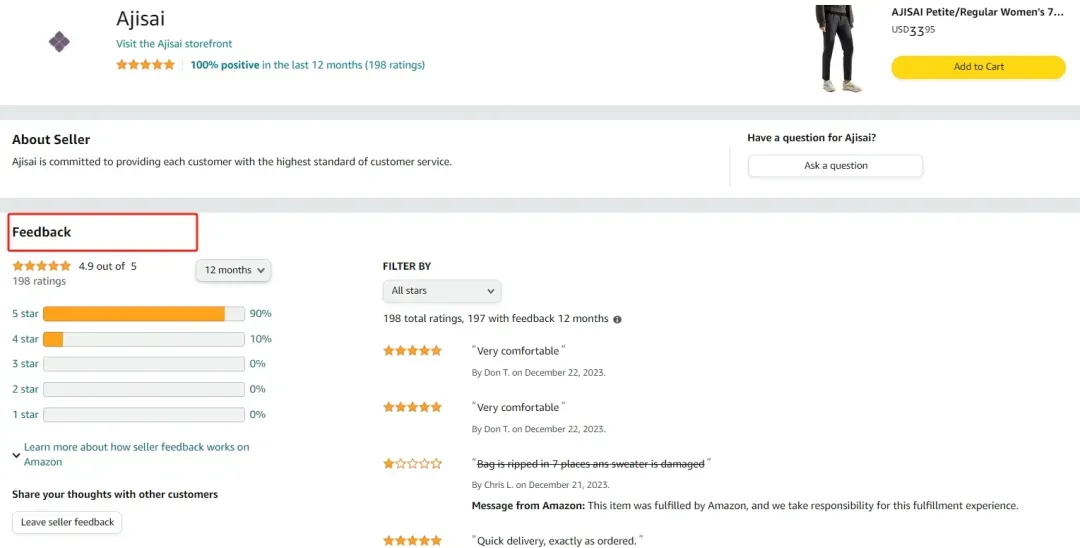Filter by the 3 star link

tap(25, 364)
